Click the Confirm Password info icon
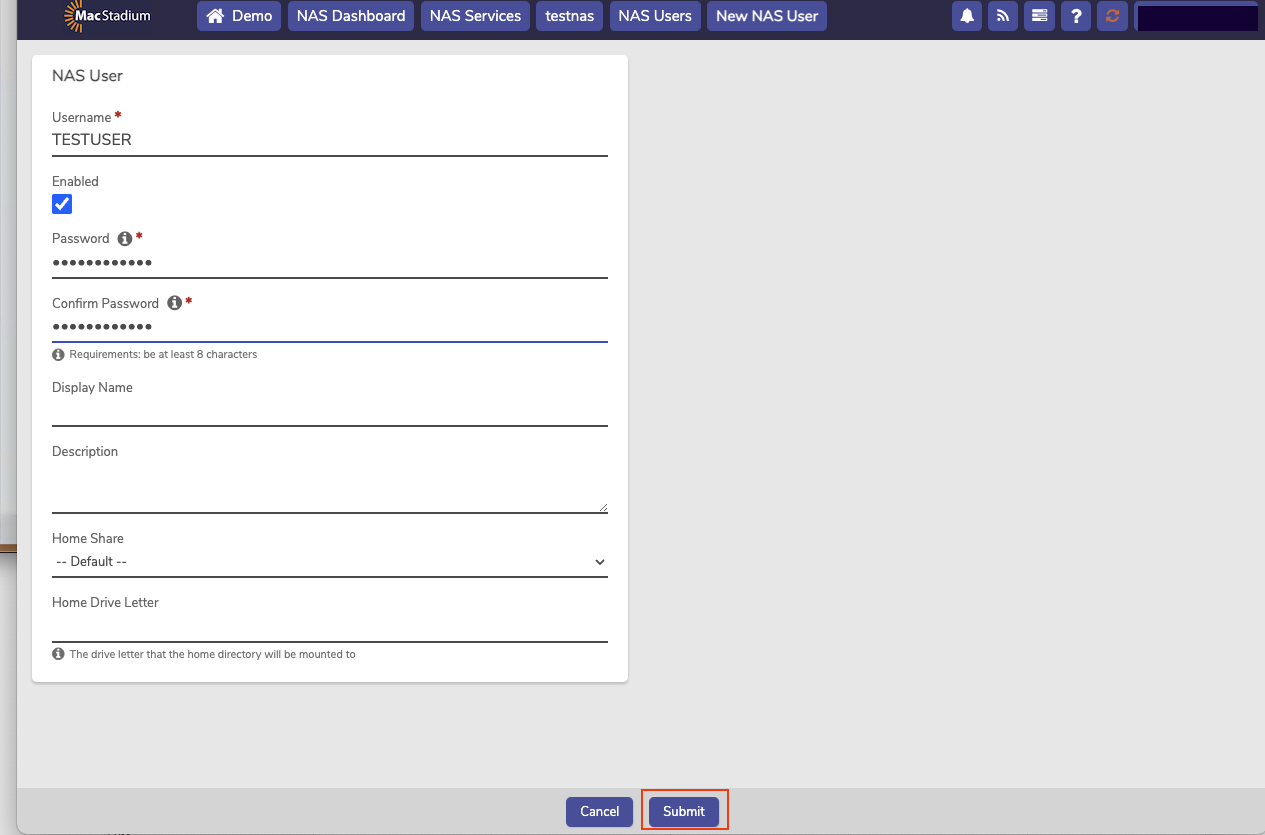Image resolution: width=1265 pixels, height=835 pixels. [x=174, y=302]
